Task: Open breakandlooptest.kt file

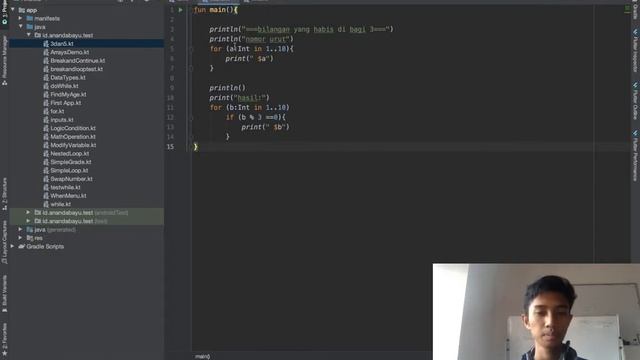Action: click(76, 69)
